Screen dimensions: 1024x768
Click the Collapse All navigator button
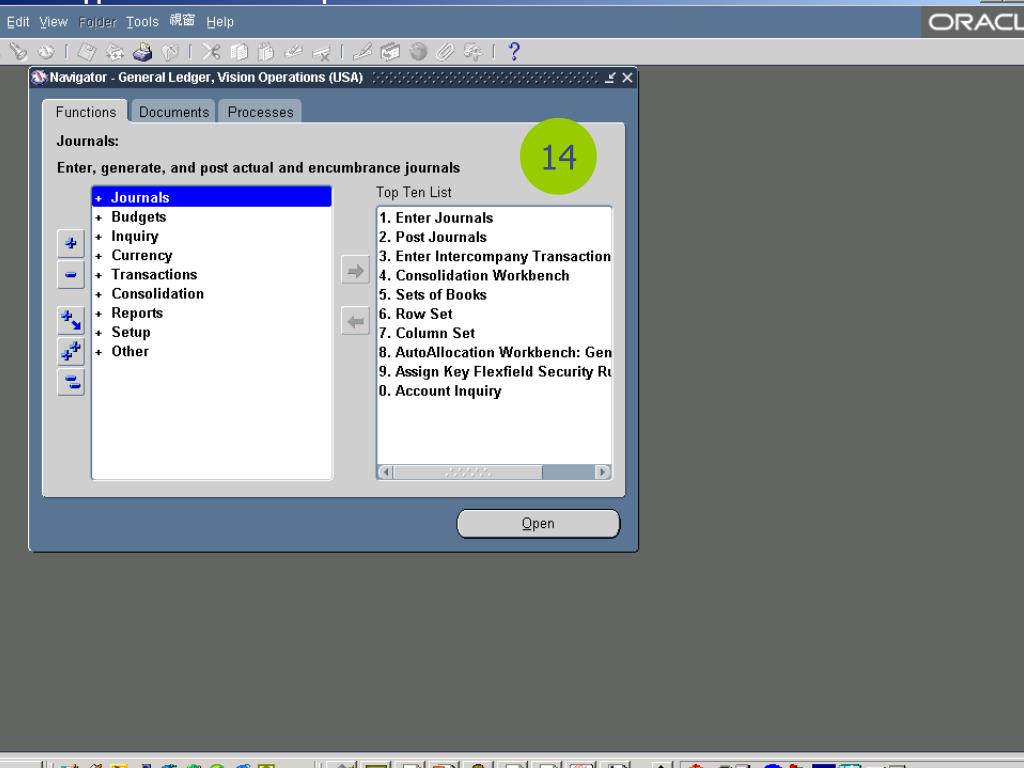pos(71,382)
